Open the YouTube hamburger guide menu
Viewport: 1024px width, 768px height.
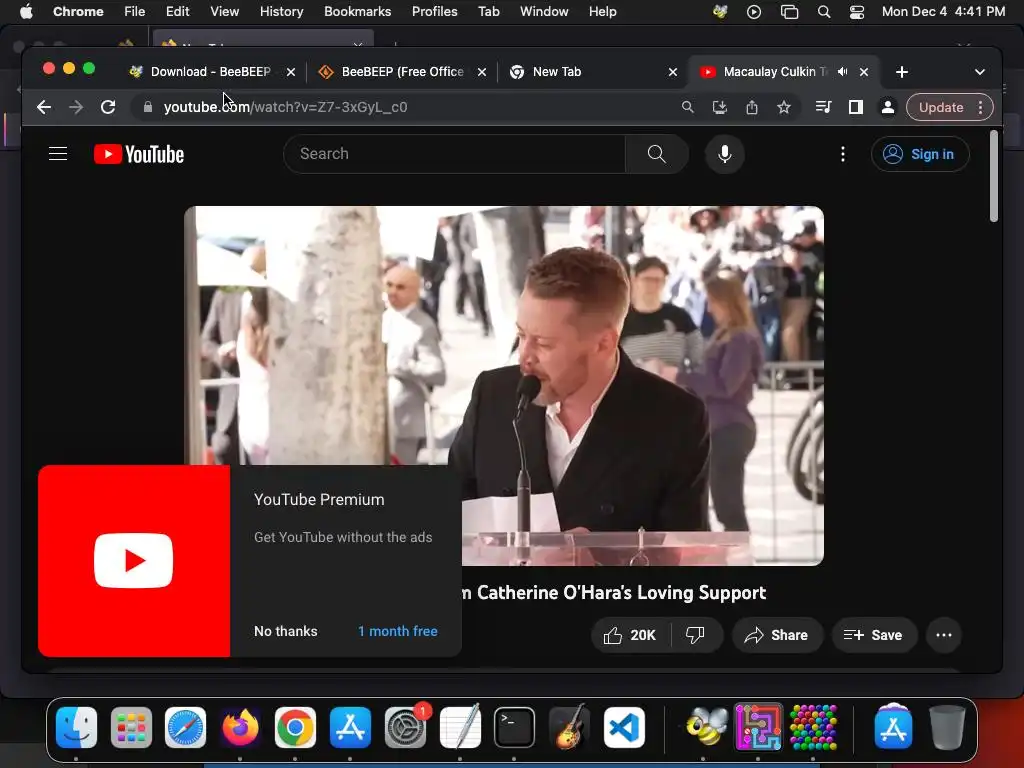58,154
